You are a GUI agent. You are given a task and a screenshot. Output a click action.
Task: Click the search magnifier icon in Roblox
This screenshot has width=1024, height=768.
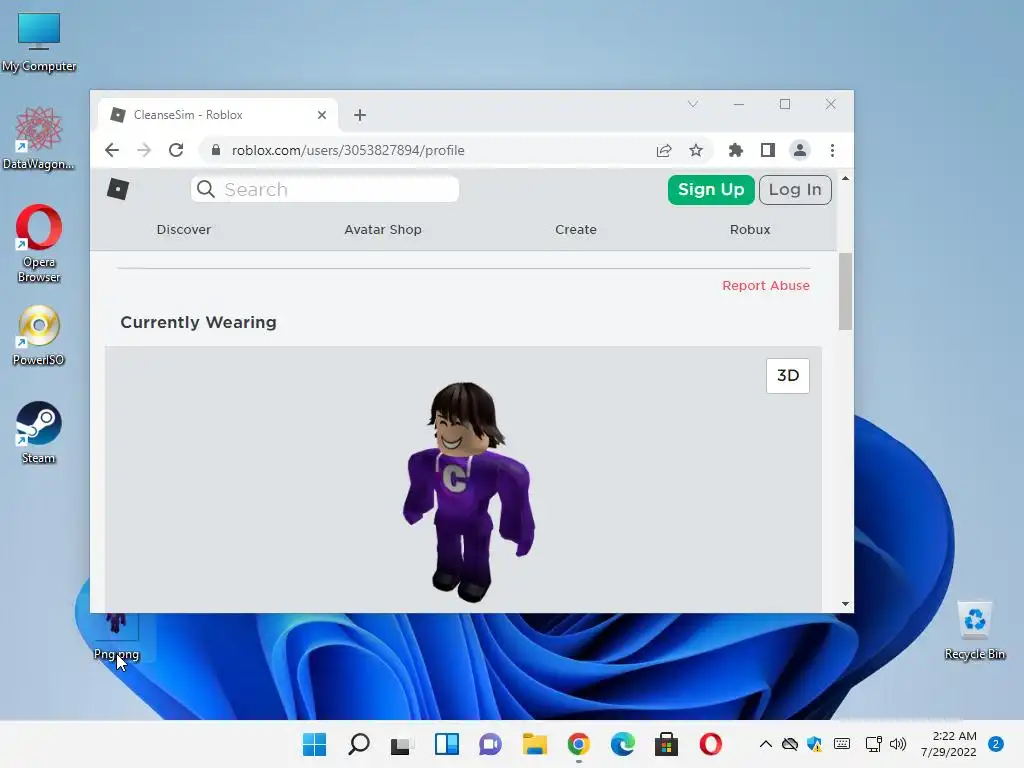click(206, 189)
